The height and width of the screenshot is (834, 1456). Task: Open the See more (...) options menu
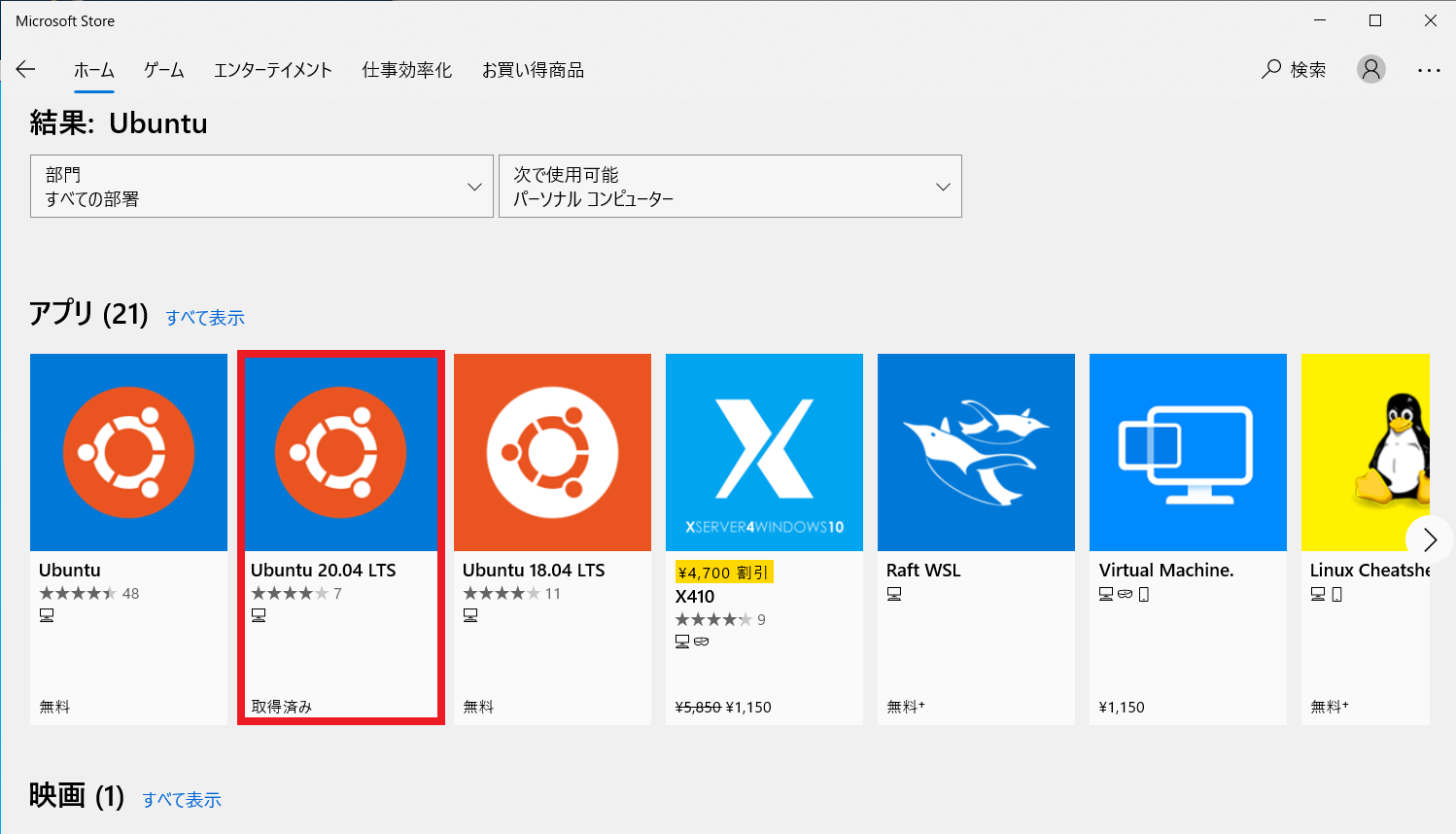coord(1429,69)
